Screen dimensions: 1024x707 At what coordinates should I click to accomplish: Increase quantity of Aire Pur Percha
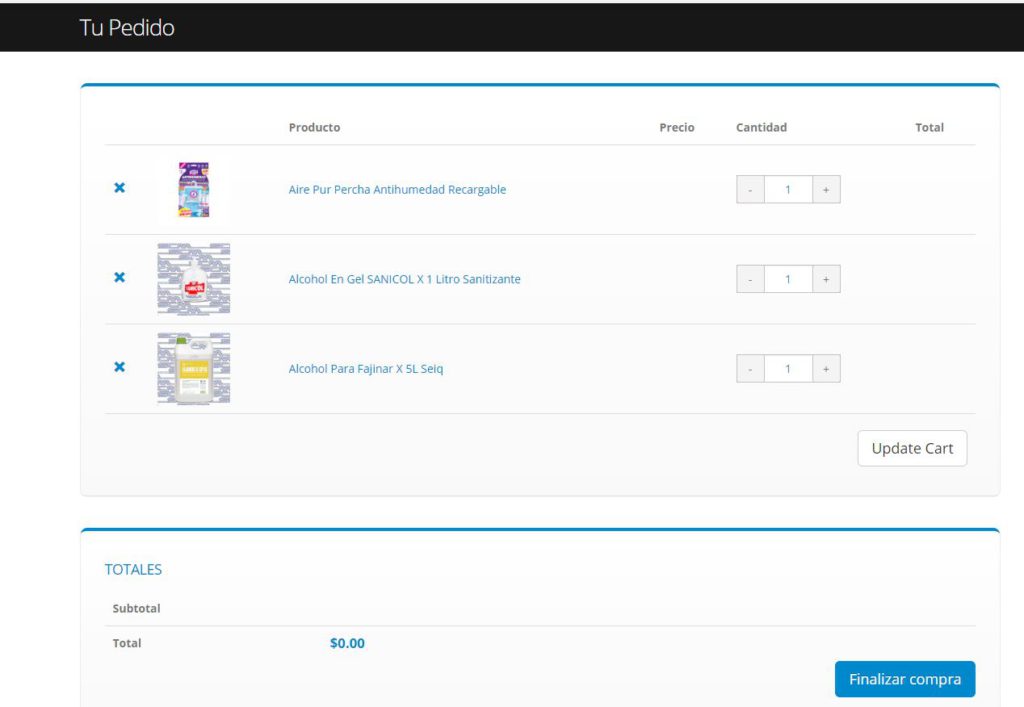pos(826,189)
